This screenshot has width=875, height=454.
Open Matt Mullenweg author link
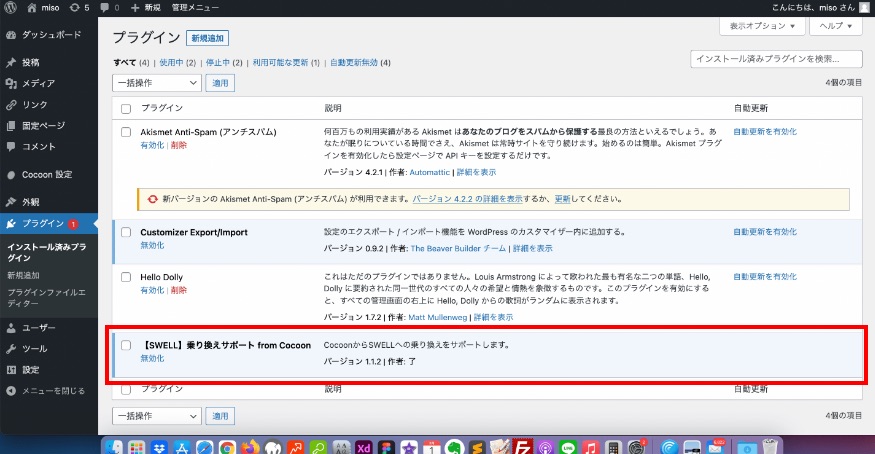tap(438, 317)
